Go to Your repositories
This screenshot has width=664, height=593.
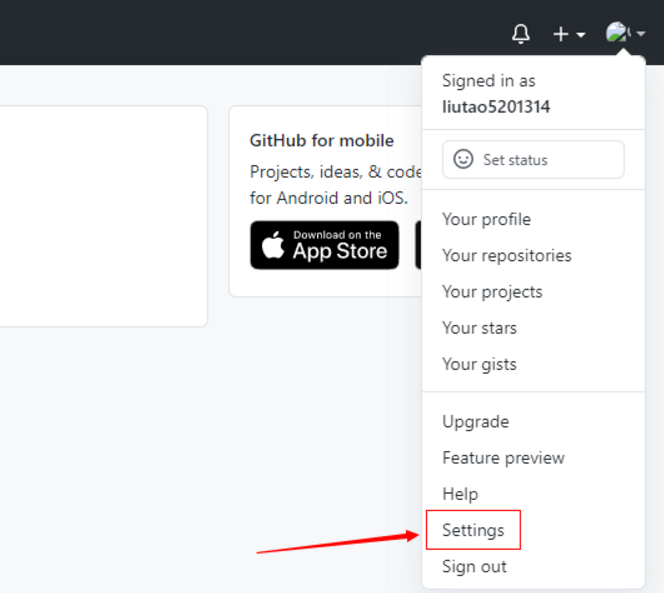[507, 255]
